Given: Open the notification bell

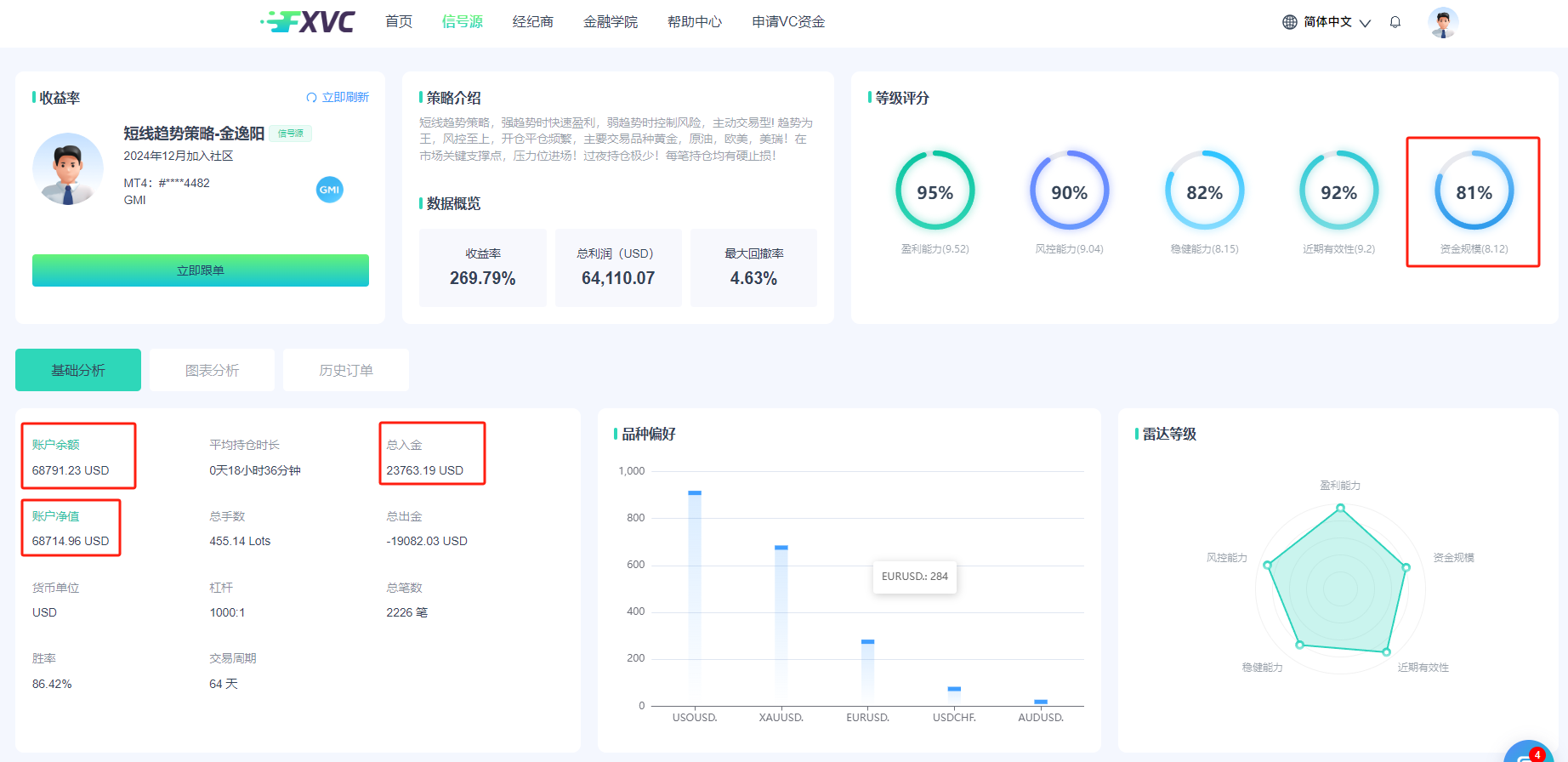Looking at the screenshot, I should (1395, 22).
